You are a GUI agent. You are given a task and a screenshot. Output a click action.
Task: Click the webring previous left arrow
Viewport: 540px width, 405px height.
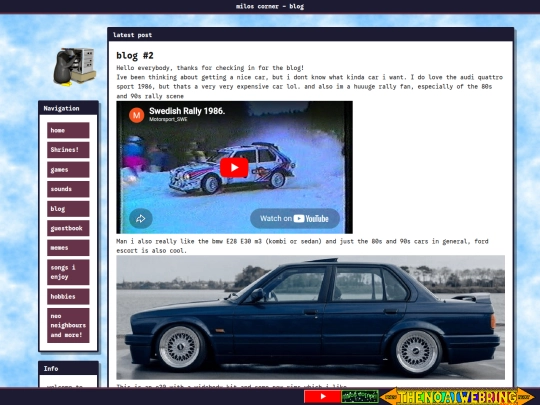pos(388,396)
